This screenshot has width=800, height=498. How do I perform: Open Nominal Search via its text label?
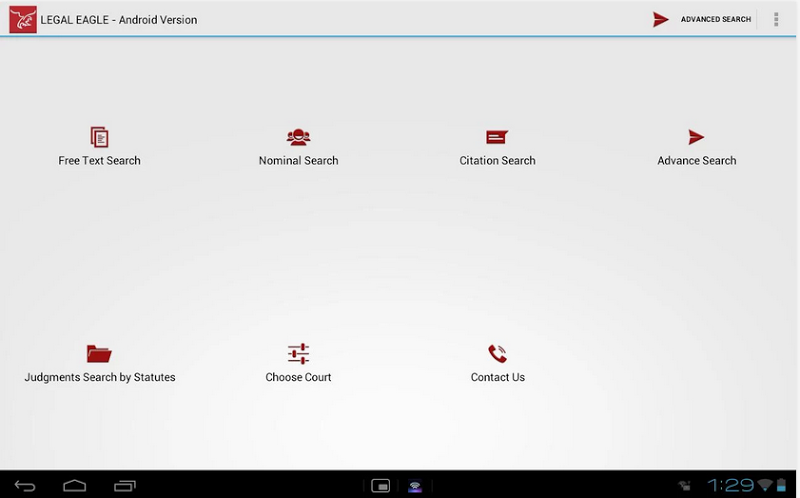tap(298, 160)
